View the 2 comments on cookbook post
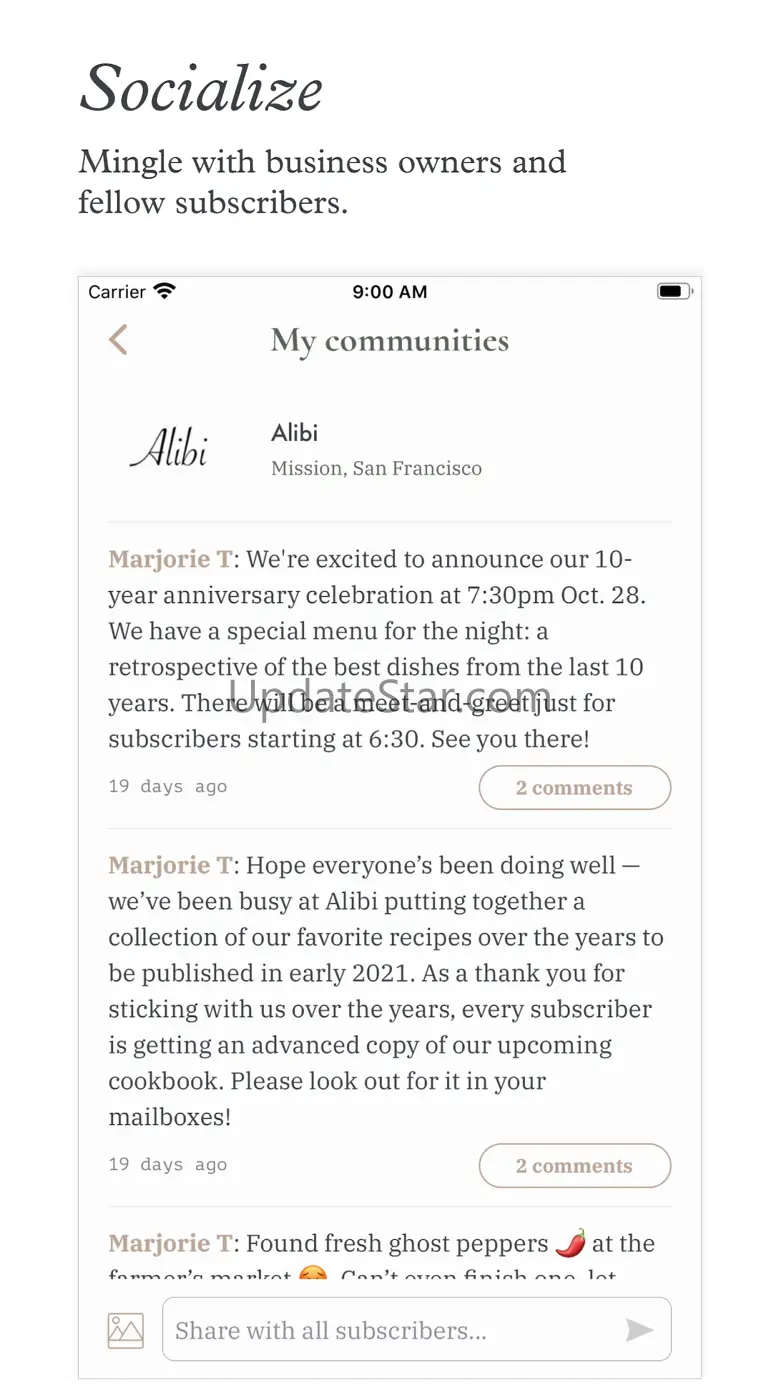The image size is (780, 1387). click(574, 1166)
